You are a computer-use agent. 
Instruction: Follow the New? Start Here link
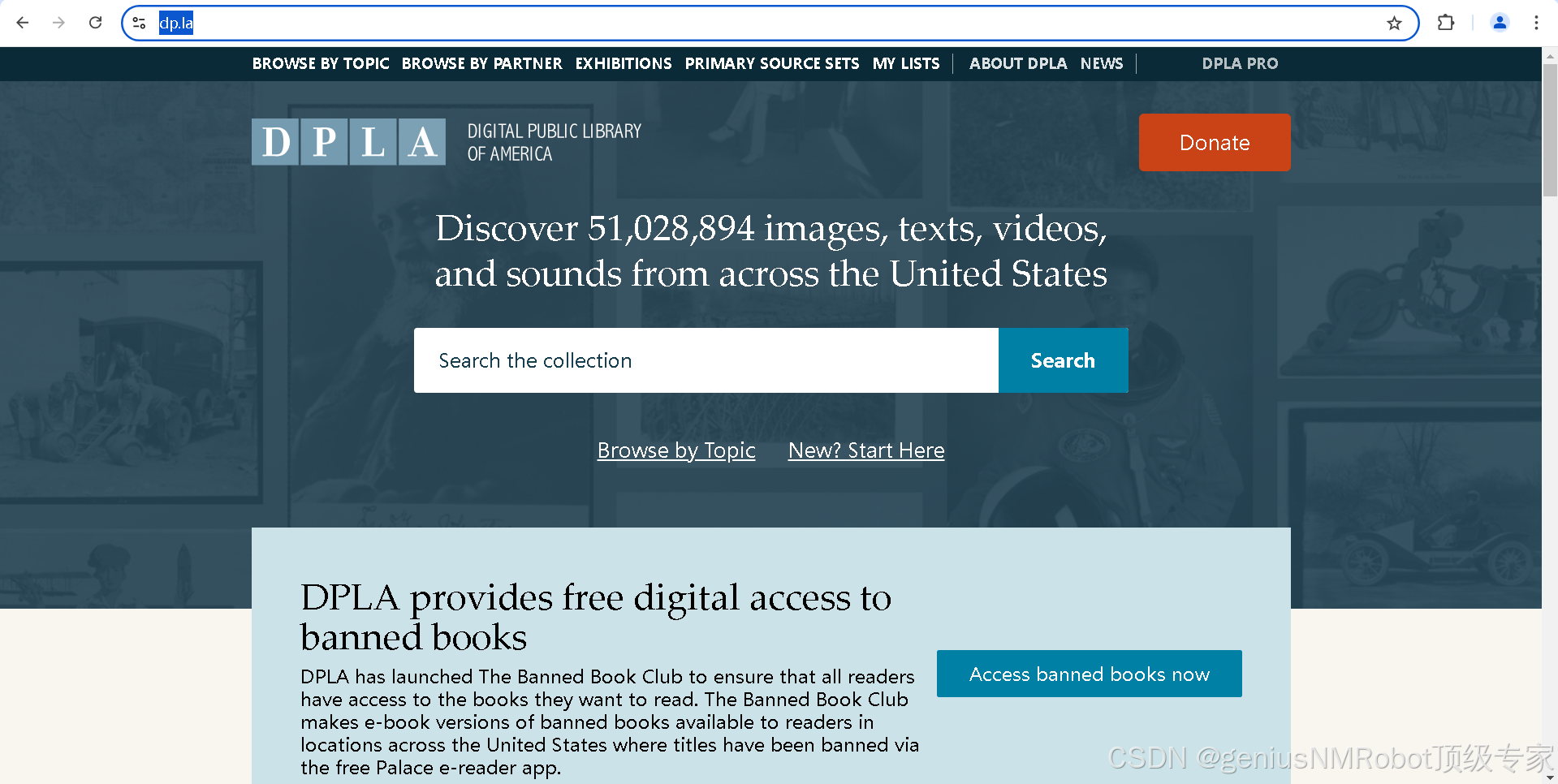[866, 450]
